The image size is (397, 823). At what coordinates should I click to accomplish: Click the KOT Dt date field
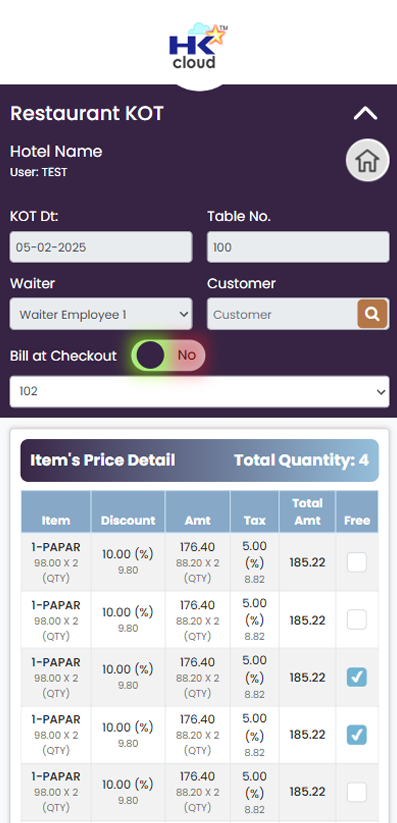tap(101, 247)
